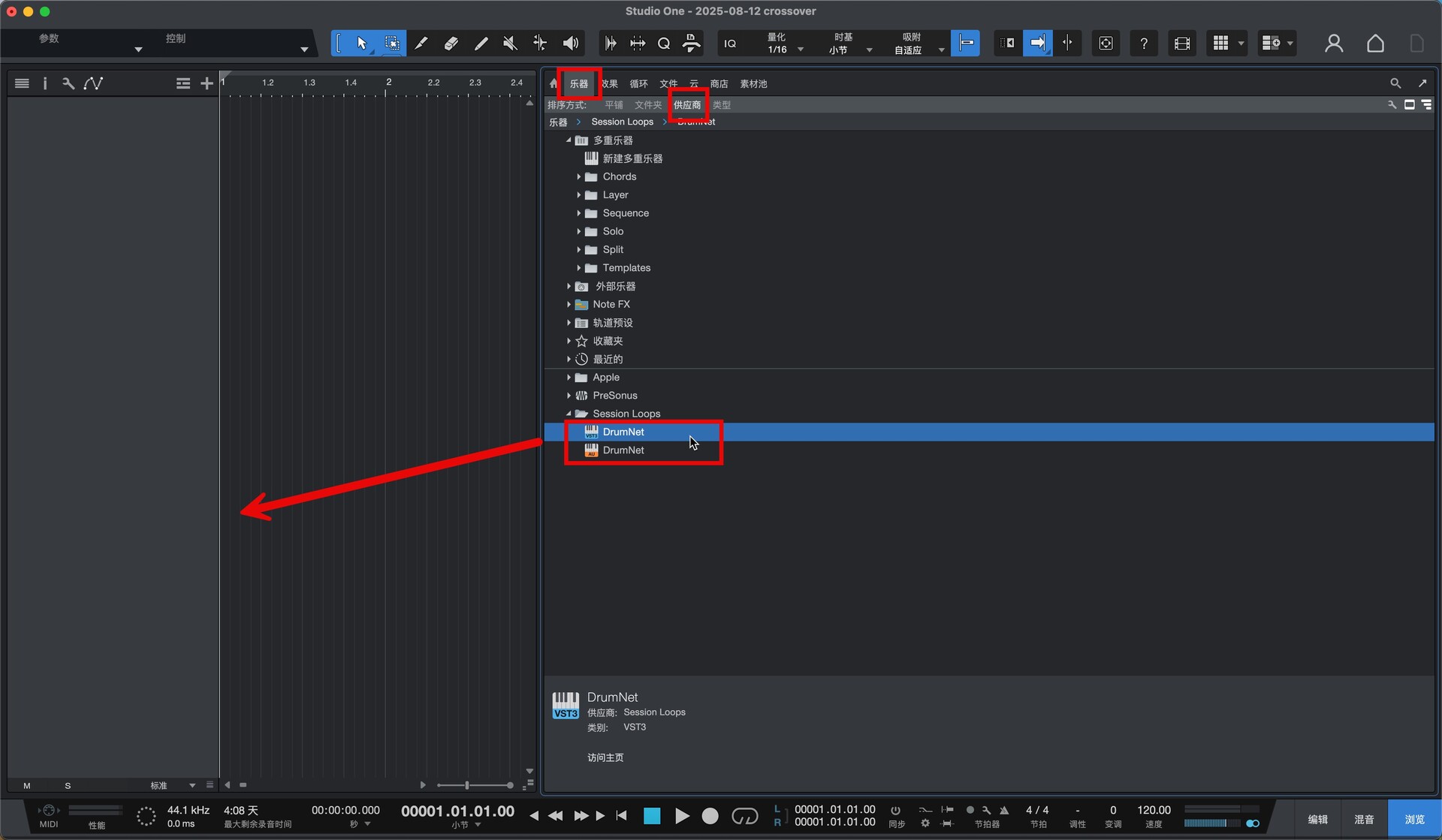
Task: Select the Range tool
Action: [x=391, y=44]
